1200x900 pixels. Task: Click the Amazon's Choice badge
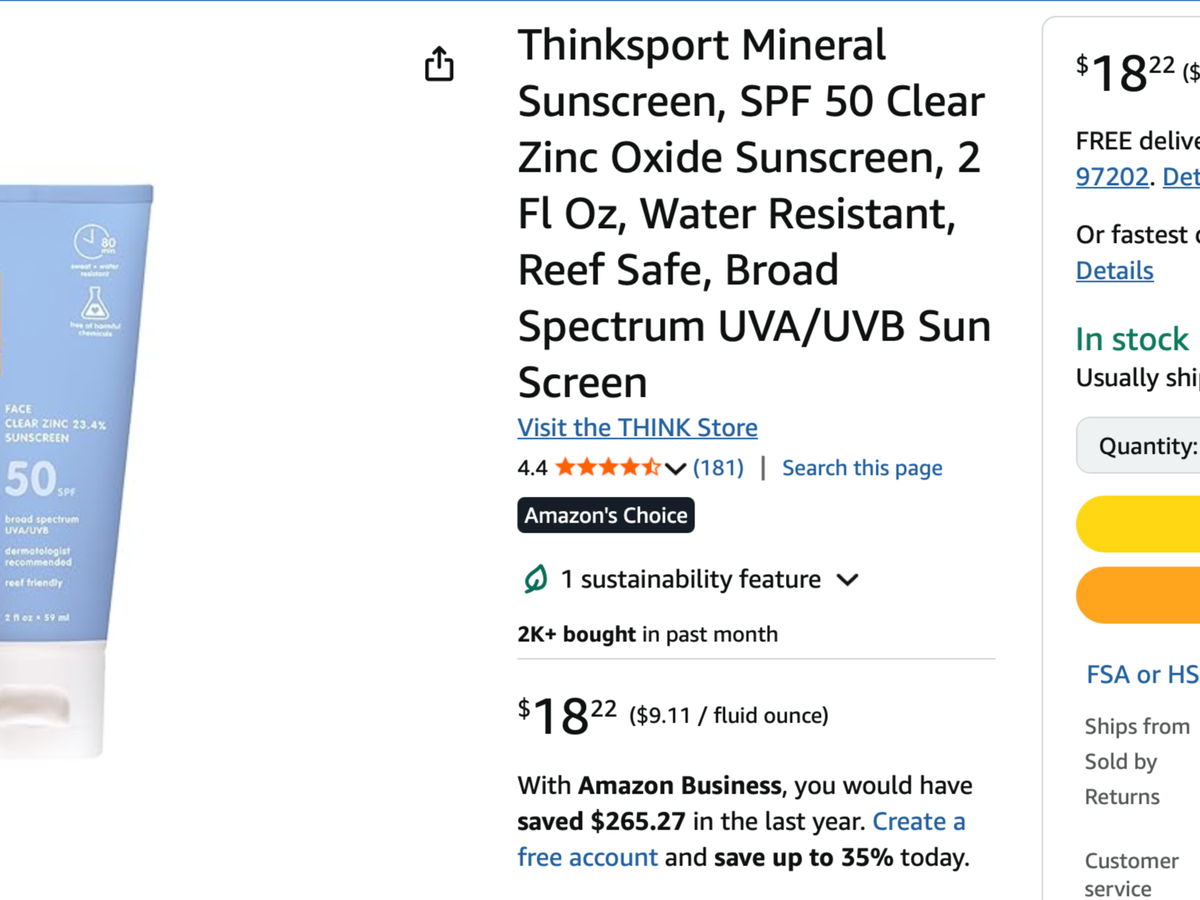(x=606, y=515)
